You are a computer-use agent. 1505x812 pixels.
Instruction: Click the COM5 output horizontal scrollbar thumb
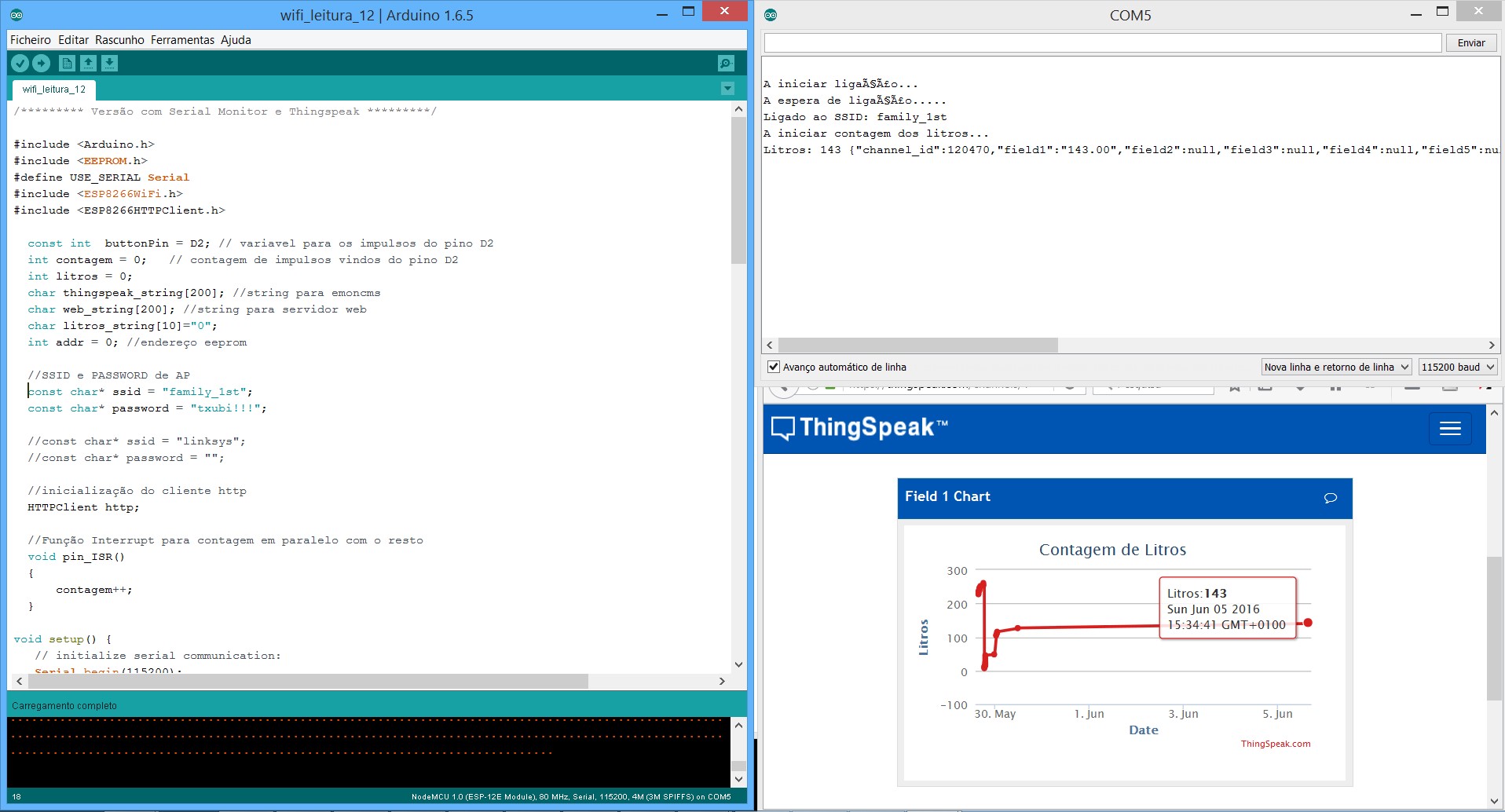click(918, 345)
